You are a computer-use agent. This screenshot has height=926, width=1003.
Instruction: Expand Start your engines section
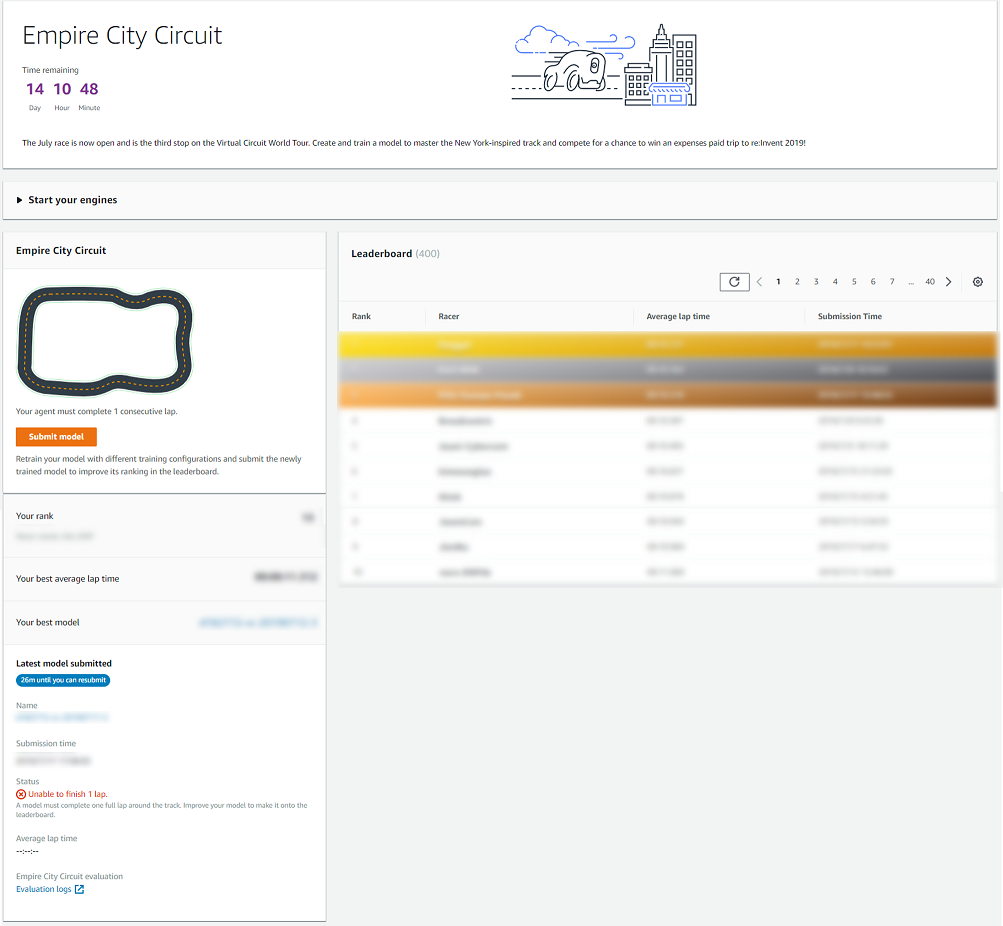tap(20, 200)
